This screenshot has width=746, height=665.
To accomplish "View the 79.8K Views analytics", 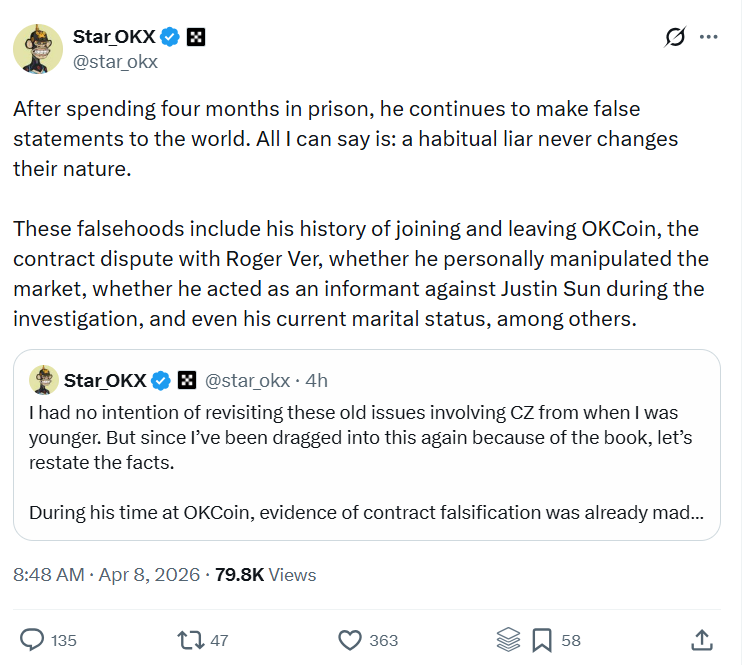I will click(265, 575).
